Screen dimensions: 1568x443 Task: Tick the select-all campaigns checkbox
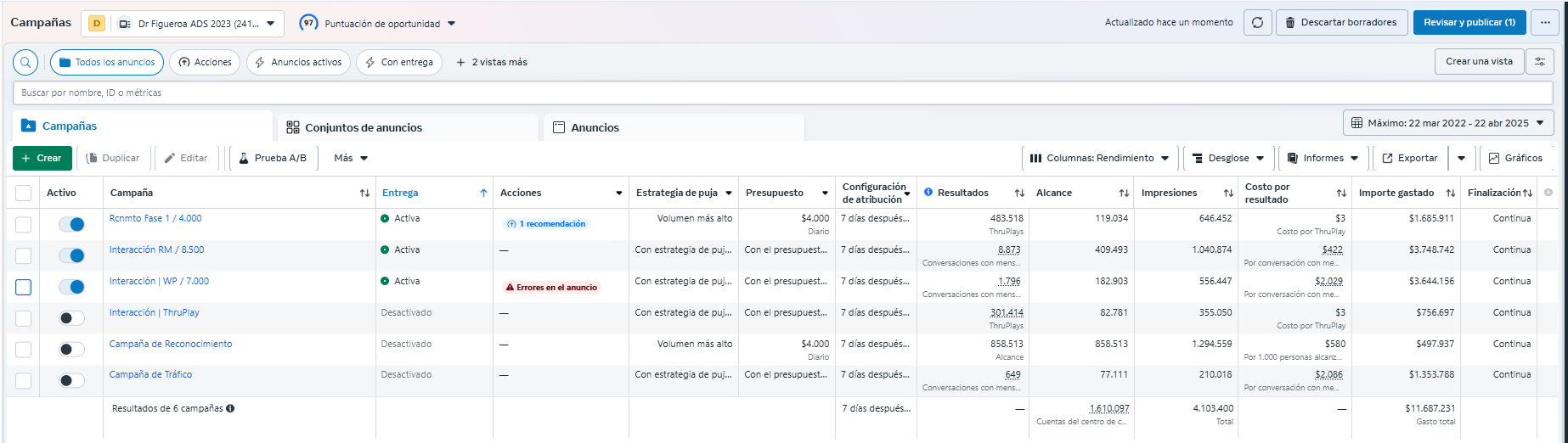pos(24,193)
